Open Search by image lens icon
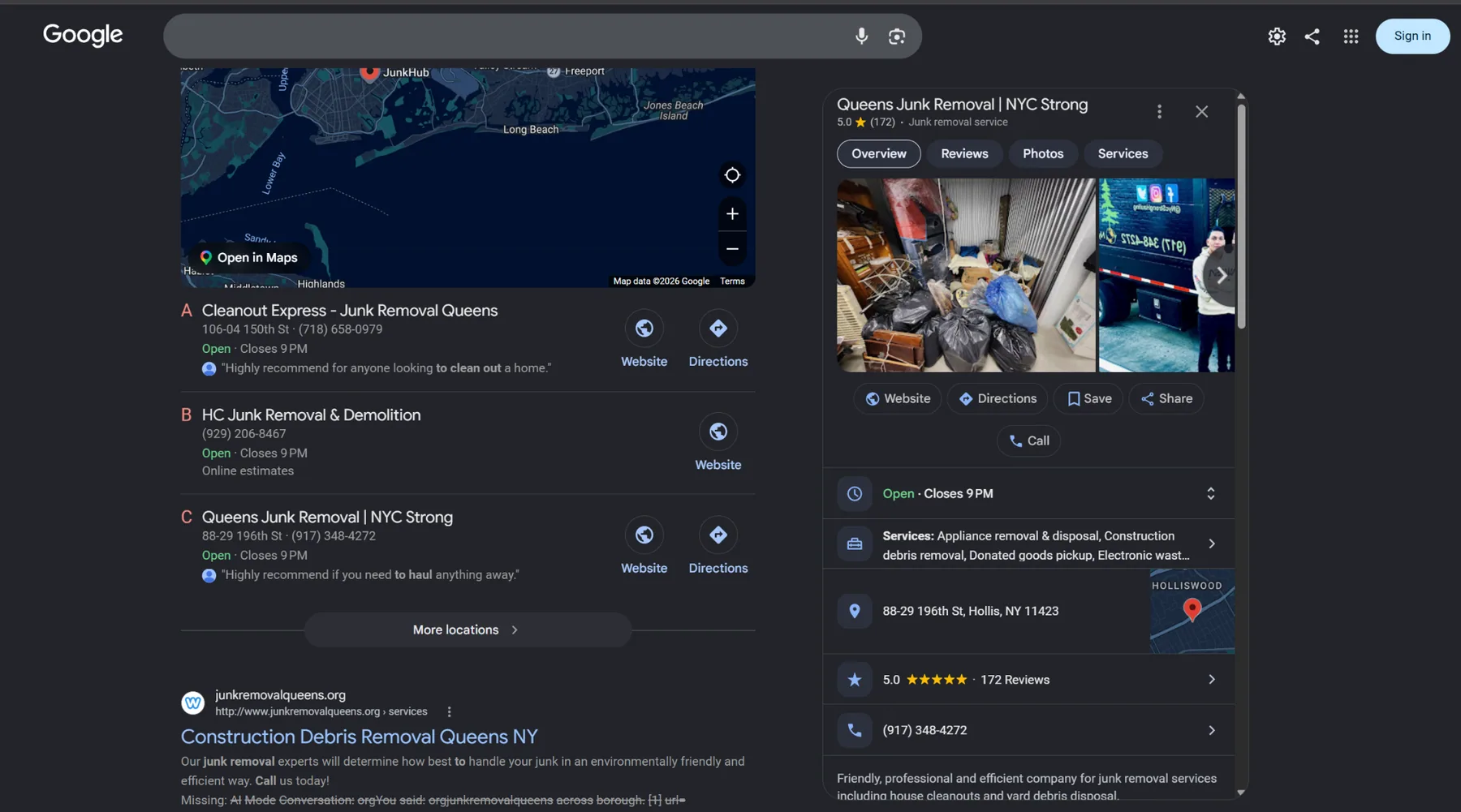This screenshot has width=1461, height=812. click(897, 36)
